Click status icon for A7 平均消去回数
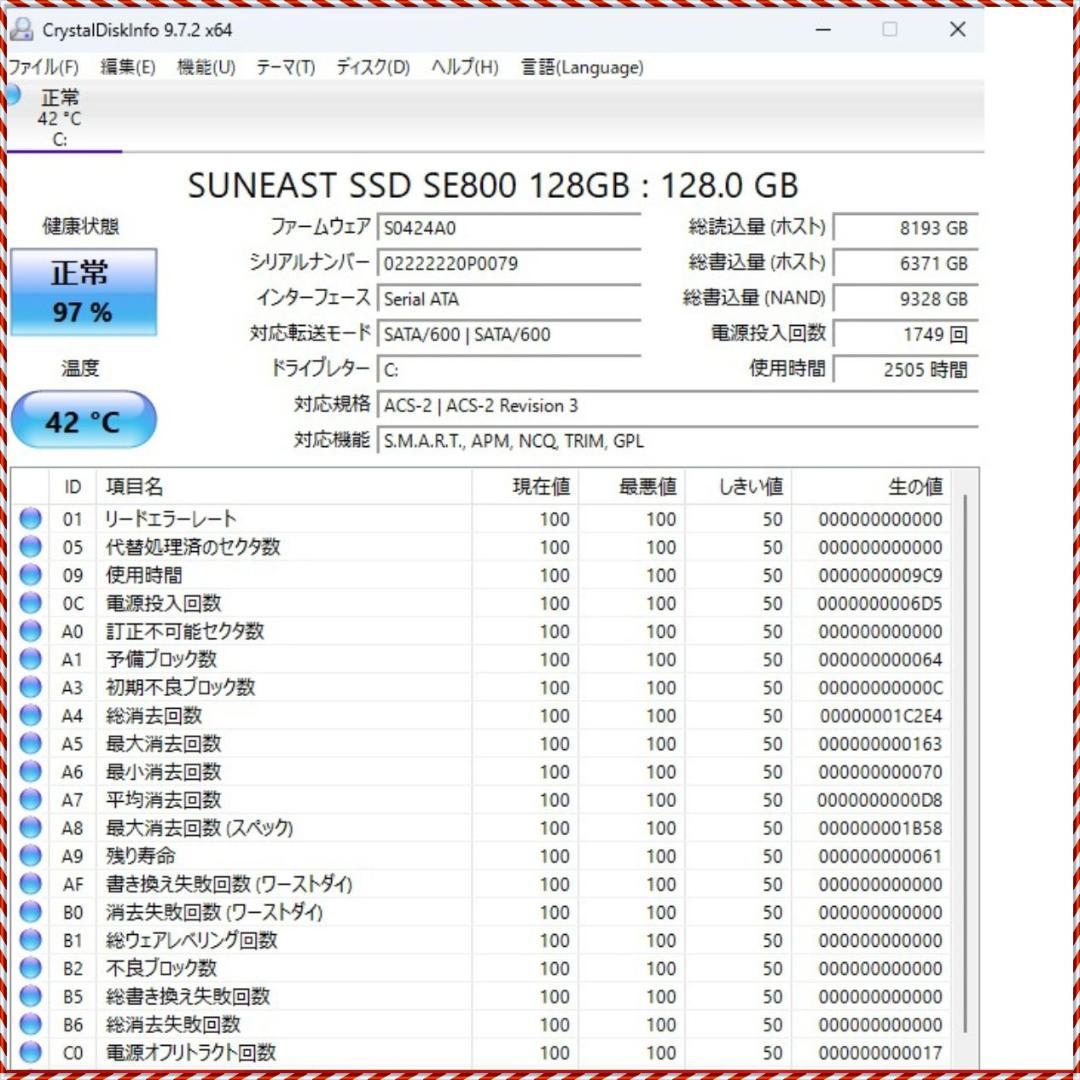1080x1080 pixels. [x=30, y=800]
